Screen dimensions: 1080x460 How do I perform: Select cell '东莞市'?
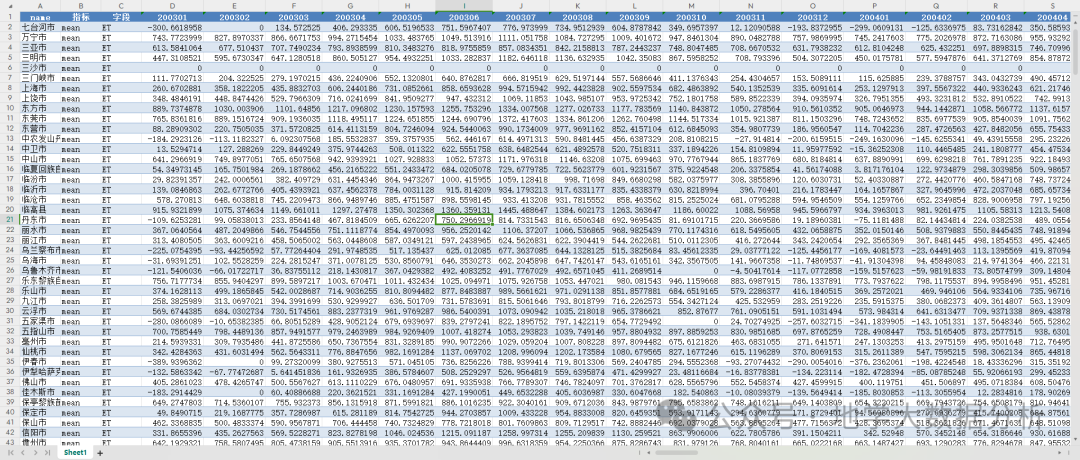pos(39,119)
